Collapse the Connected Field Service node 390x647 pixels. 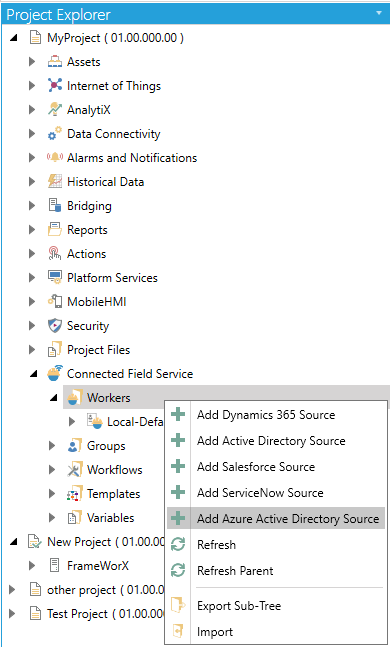(x=33, y=374)
